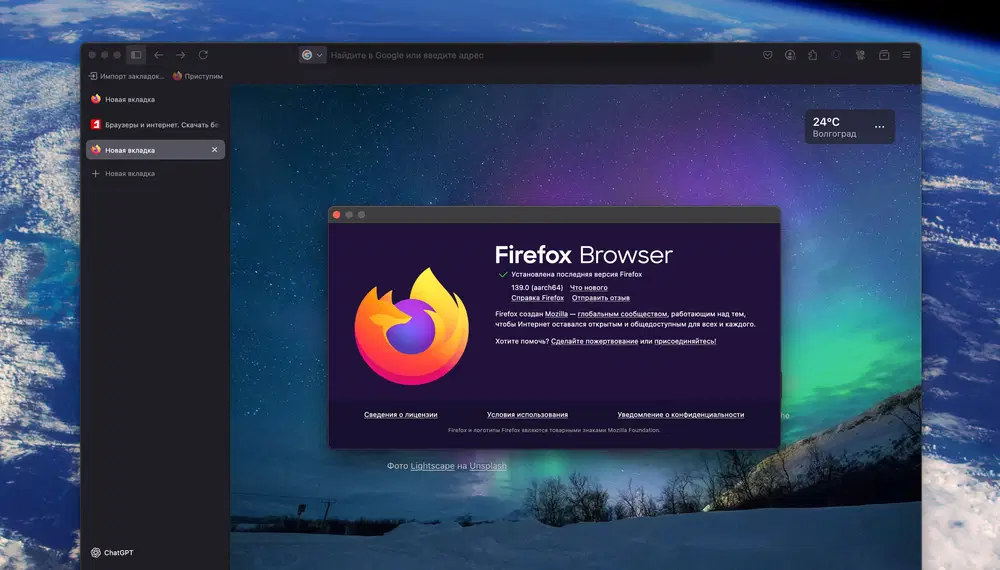Viewport: 1000px width, 570px height.
Task: Click the Firefox logo in About dialog
Action: pyautogui.click(x=412, y=326)
